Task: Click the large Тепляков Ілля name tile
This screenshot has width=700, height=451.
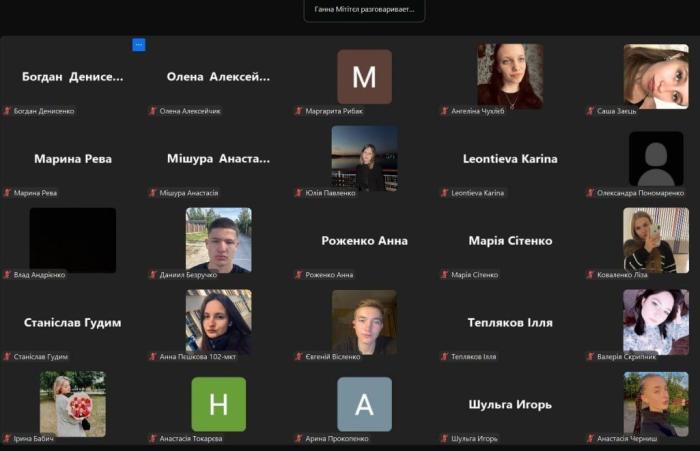Action: point(510,323)
